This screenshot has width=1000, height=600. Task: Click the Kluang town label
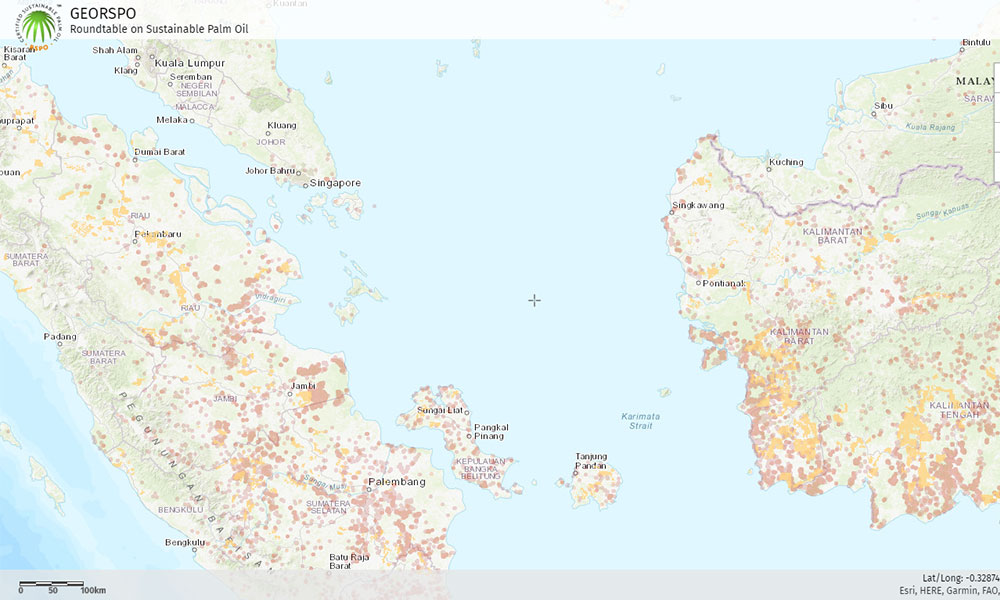(282, 125)
